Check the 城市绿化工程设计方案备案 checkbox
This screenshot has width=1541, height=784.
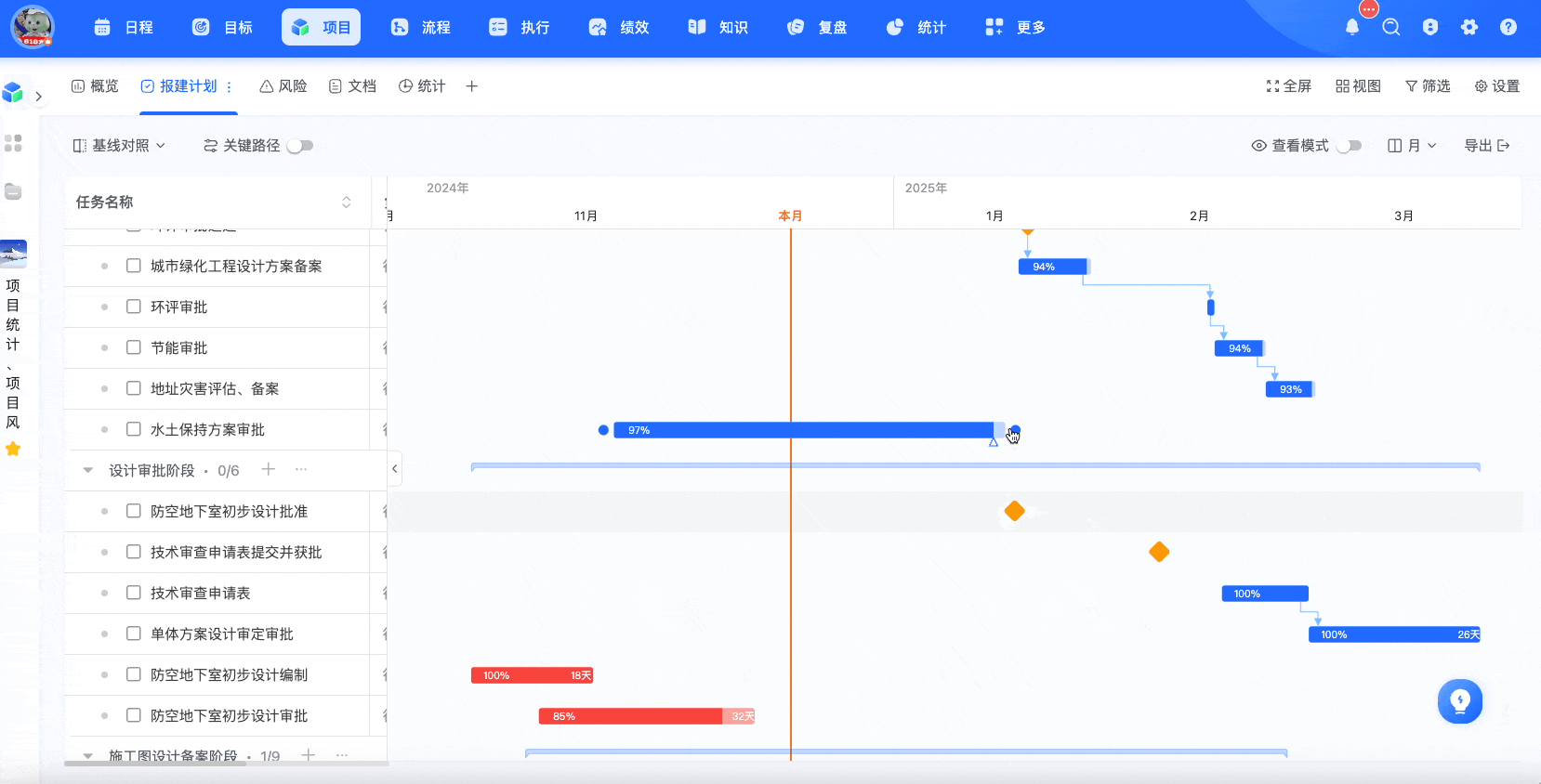click(134, 266)
